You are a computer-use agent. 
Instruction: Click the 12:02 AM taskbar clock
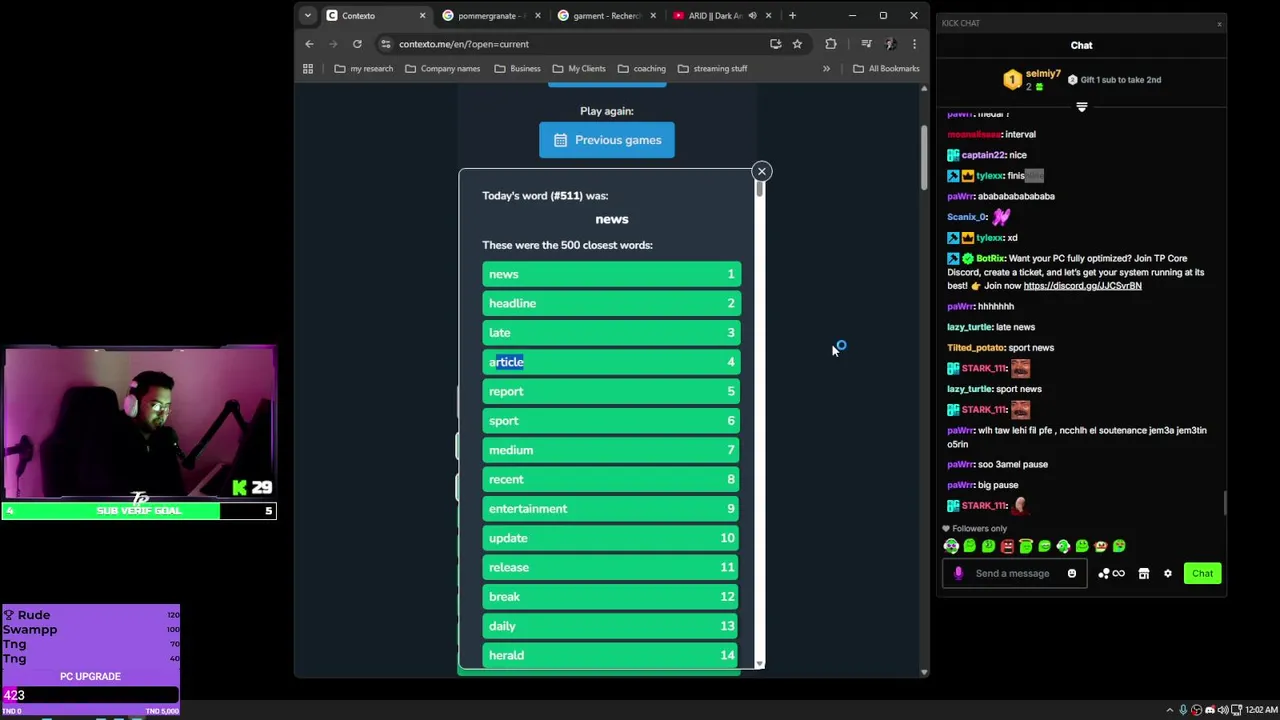tap(1260, 710)
